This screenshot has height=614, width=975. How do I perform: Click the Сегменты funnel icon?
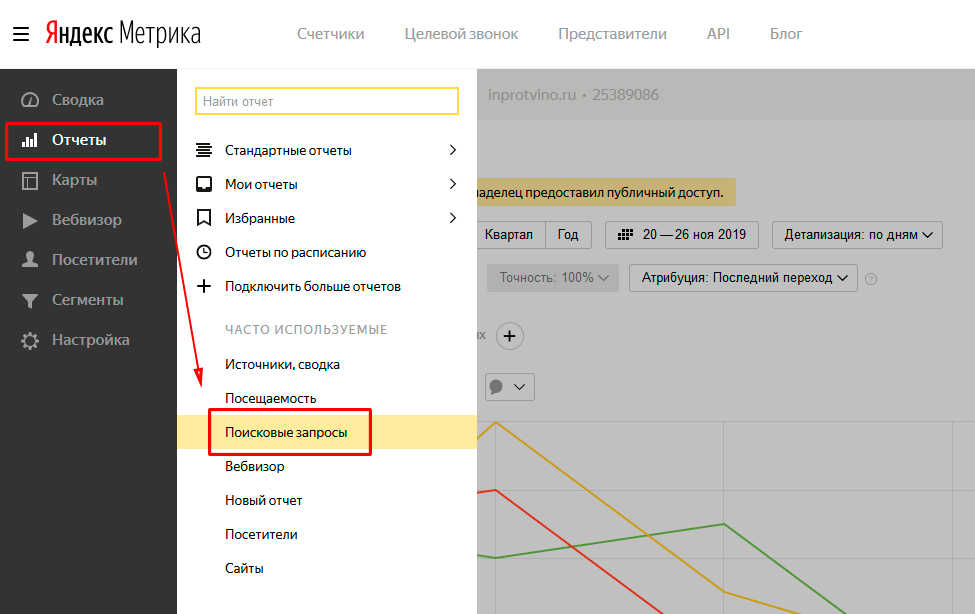pyautogui.click(x=30, y=300)
